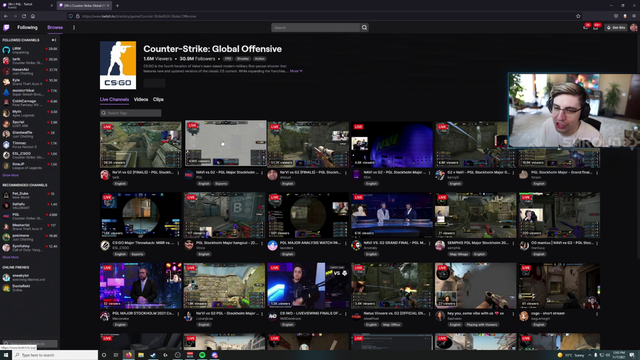Click moistcr1tikal's avatar in the sidebar

[6, 92]
